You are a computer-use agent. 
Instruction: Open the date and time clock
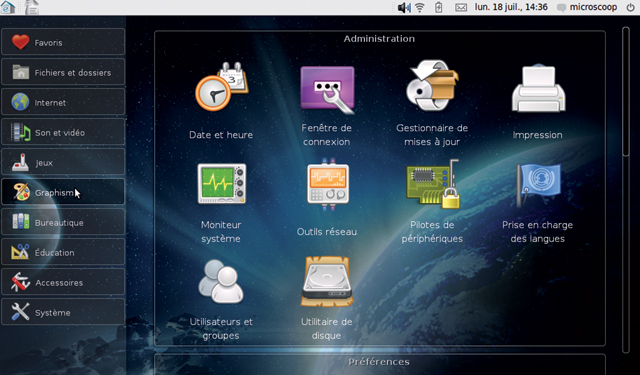[x=511, y=7]
